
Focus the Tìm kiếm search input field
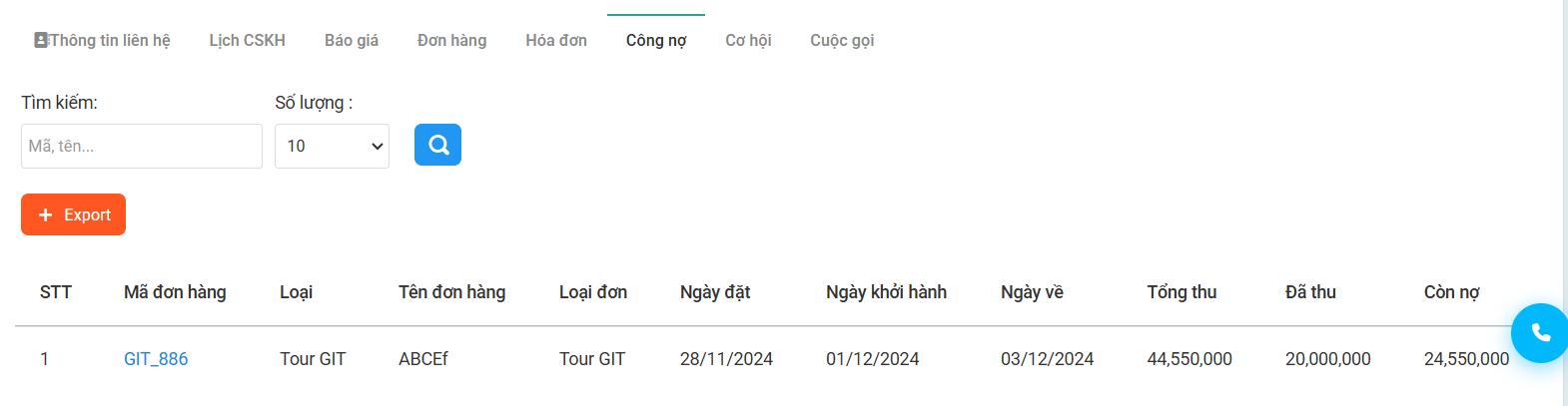point(142,146)
